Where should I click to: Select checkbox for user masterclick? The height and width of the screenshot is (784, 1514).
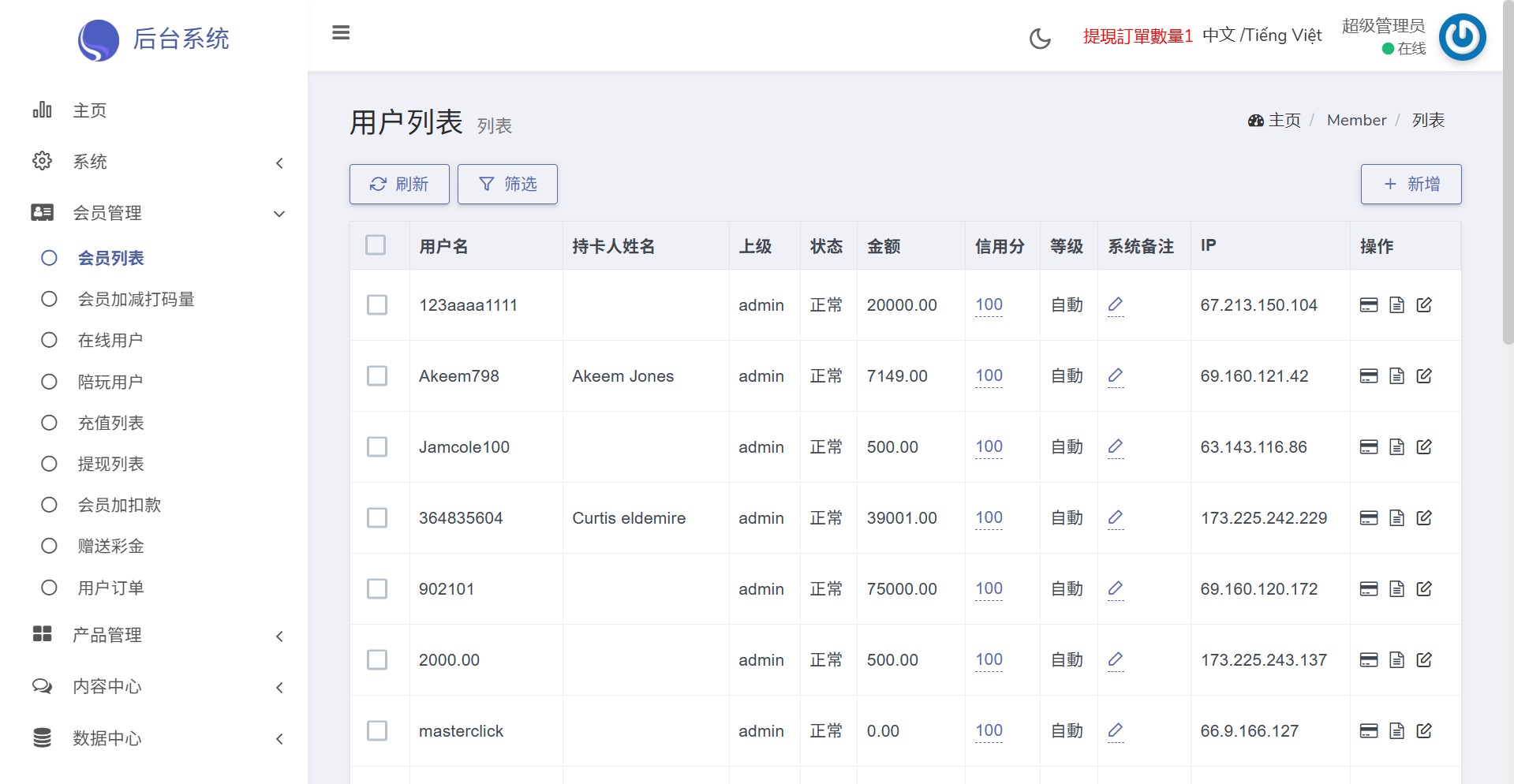377,731
